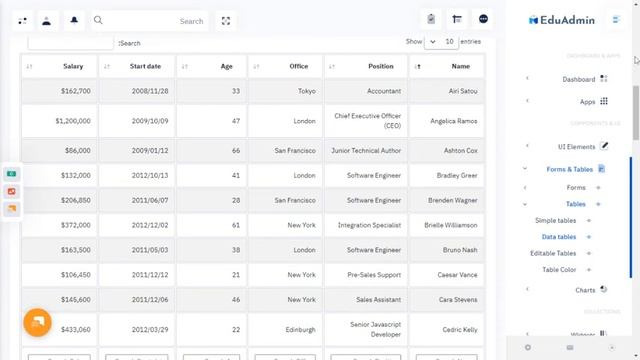
Task: Click the Forms & Tables section label
Action: click(569, 169)
